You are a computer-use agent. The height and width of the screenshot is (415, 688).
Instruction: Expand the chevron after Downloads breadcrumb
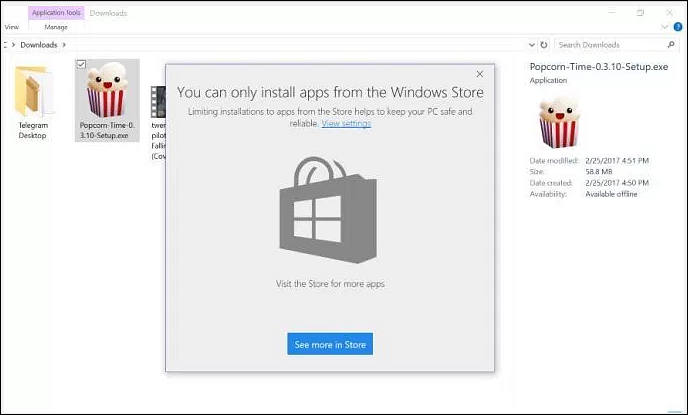tap(64, 45)
